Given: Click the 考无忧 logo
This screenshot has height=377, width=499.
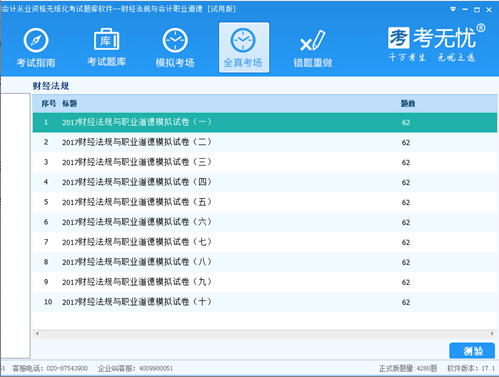Looking at the screenshot, I should (x=436, y=37).
